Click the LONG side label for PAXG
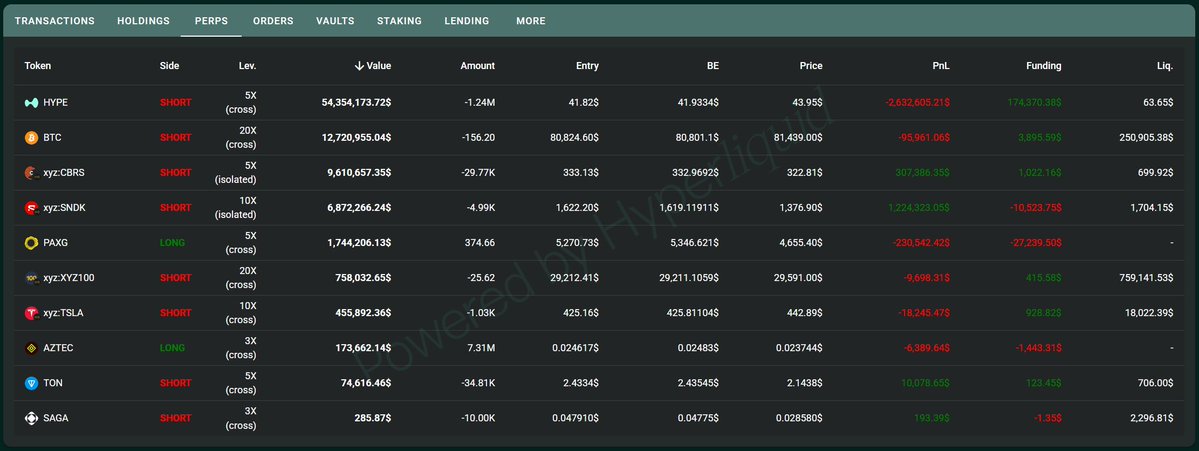1199x451 pixels. point(172,243)
